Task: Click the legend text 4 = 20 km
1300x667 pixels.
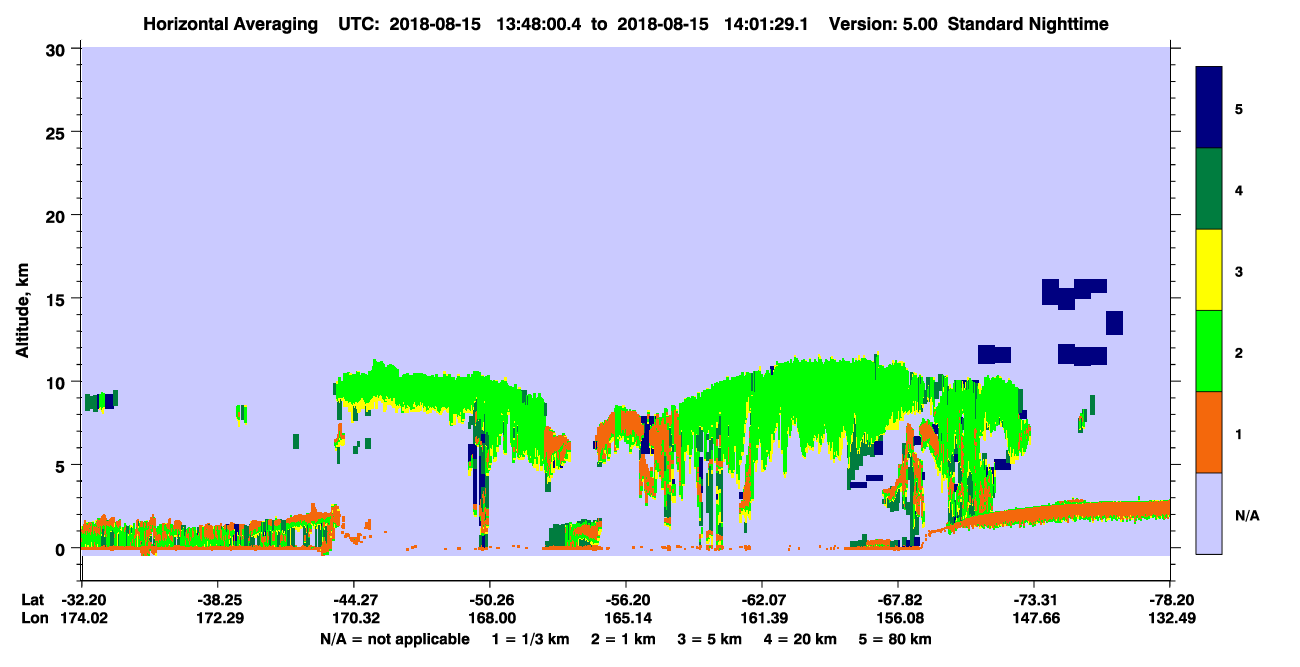Action: click(x=800, y=639)
